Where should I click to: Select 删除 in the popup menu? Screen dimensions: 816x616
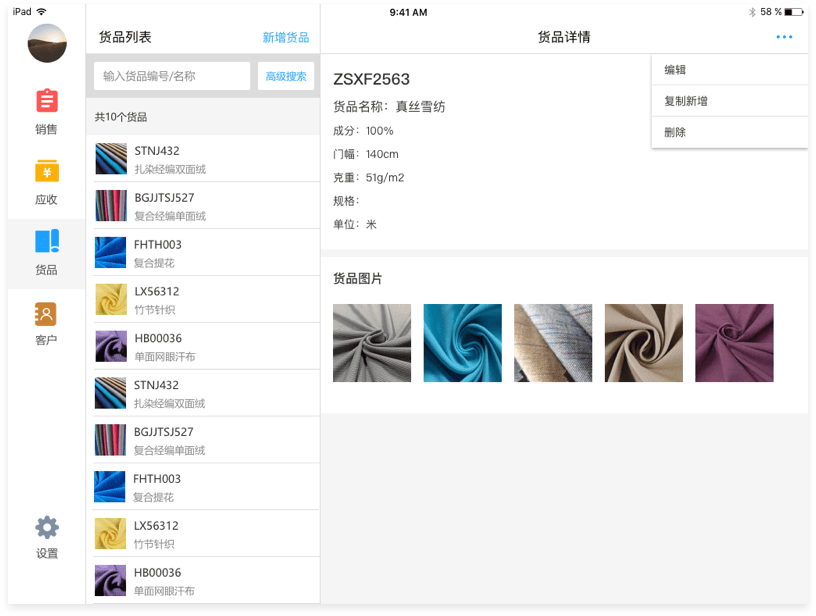729,132
